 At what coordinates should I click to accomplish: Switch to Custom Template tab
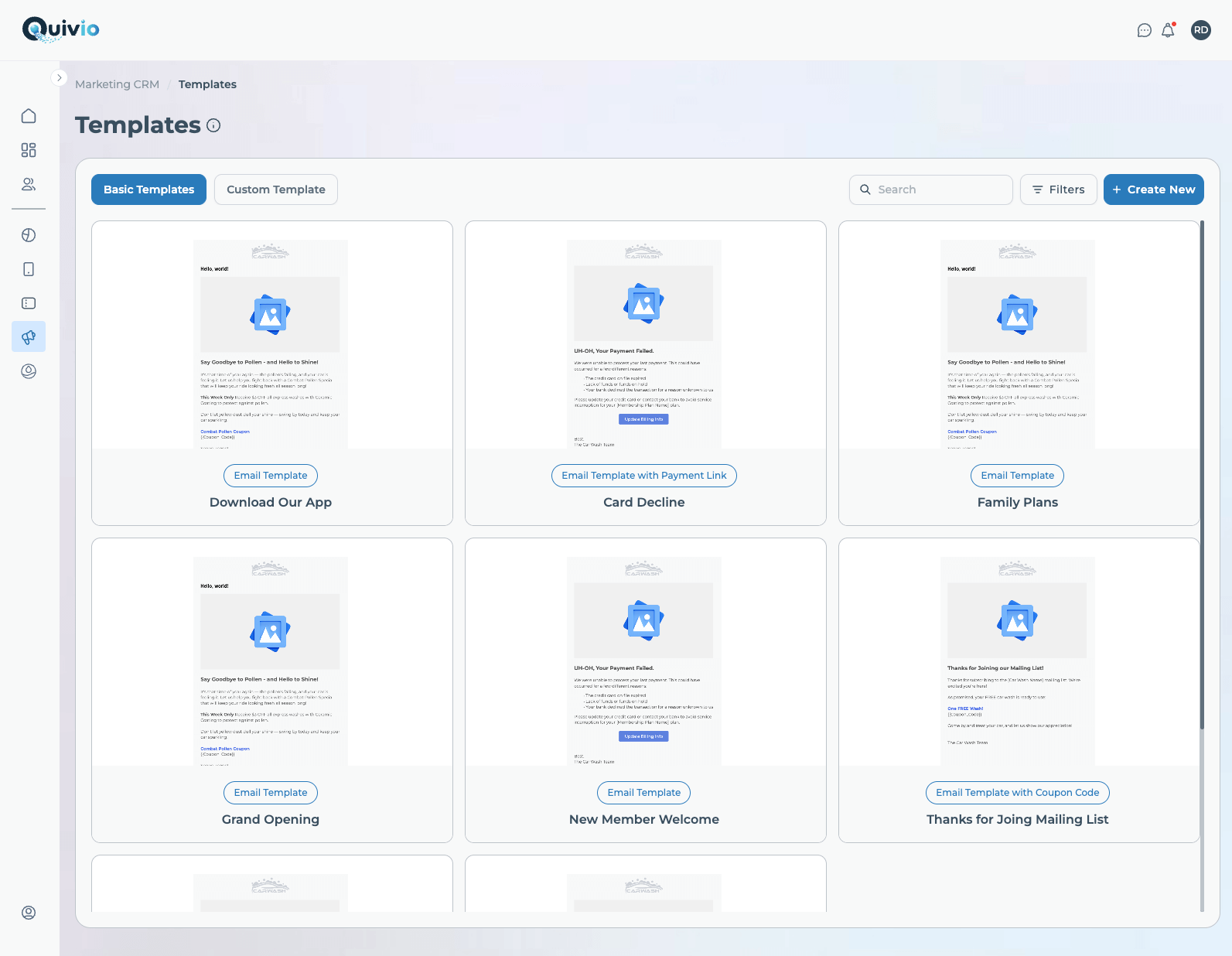tap(275, 189)
